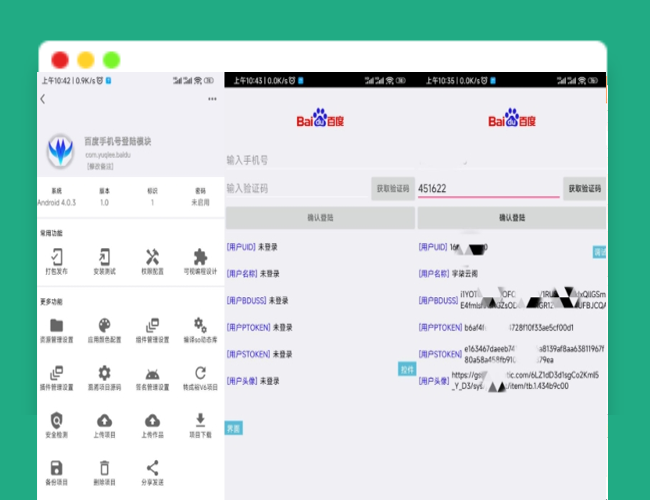
Task: Tap the cyan 界面 floating tag
Action: pyautogui.click(x=234, y=428)
